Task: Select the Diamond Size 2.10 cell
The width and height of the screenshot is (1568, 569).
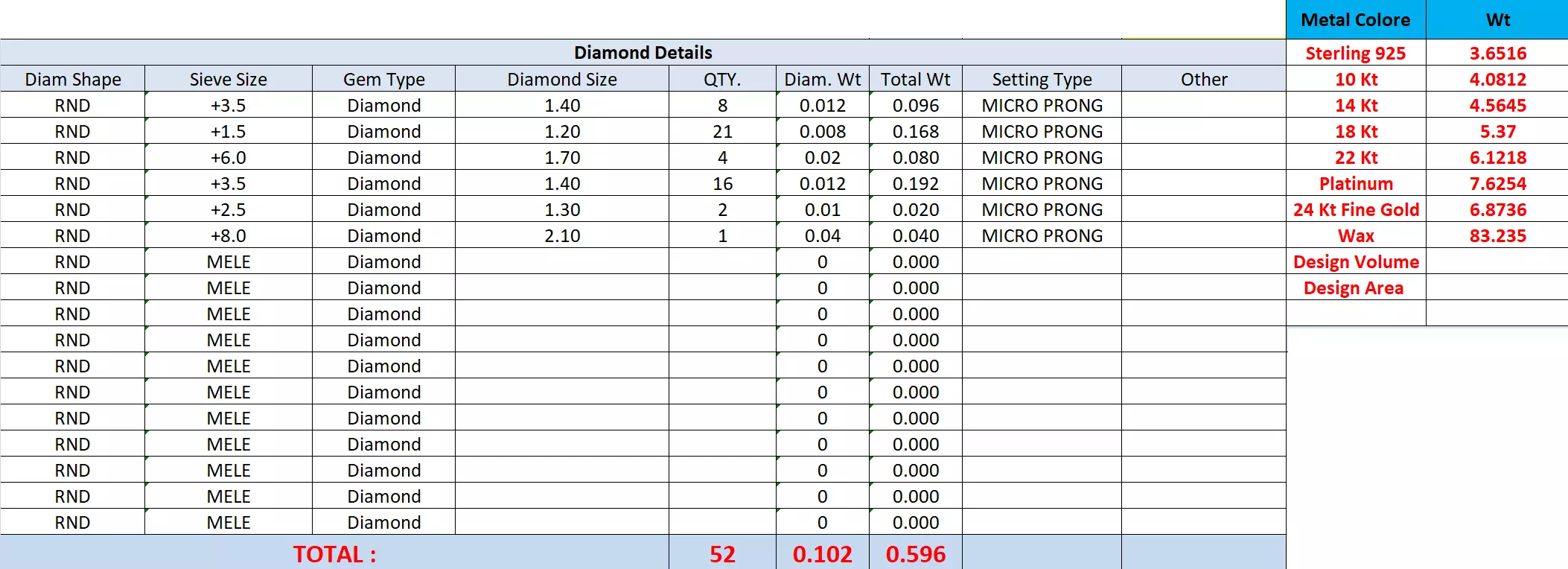Action: point(562,235)
